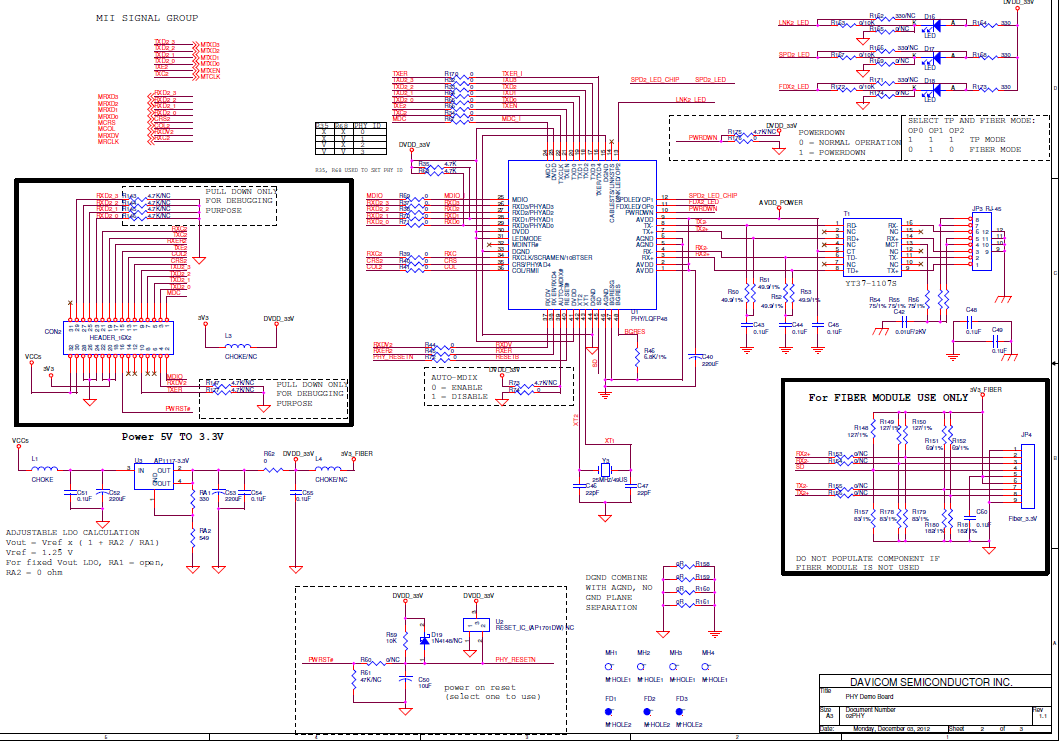The width and height of the screenshot is (1061, 744).
Task: Click the L1 CHOKE inductor symbol
Action: pyautogui.click(x=42, y=468)
